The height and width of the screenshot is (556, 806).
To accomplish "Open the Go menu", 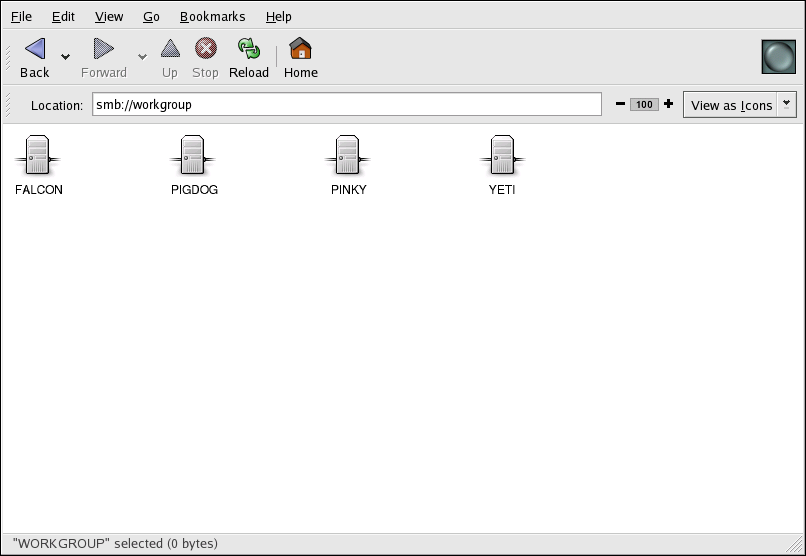I will 151,16.
